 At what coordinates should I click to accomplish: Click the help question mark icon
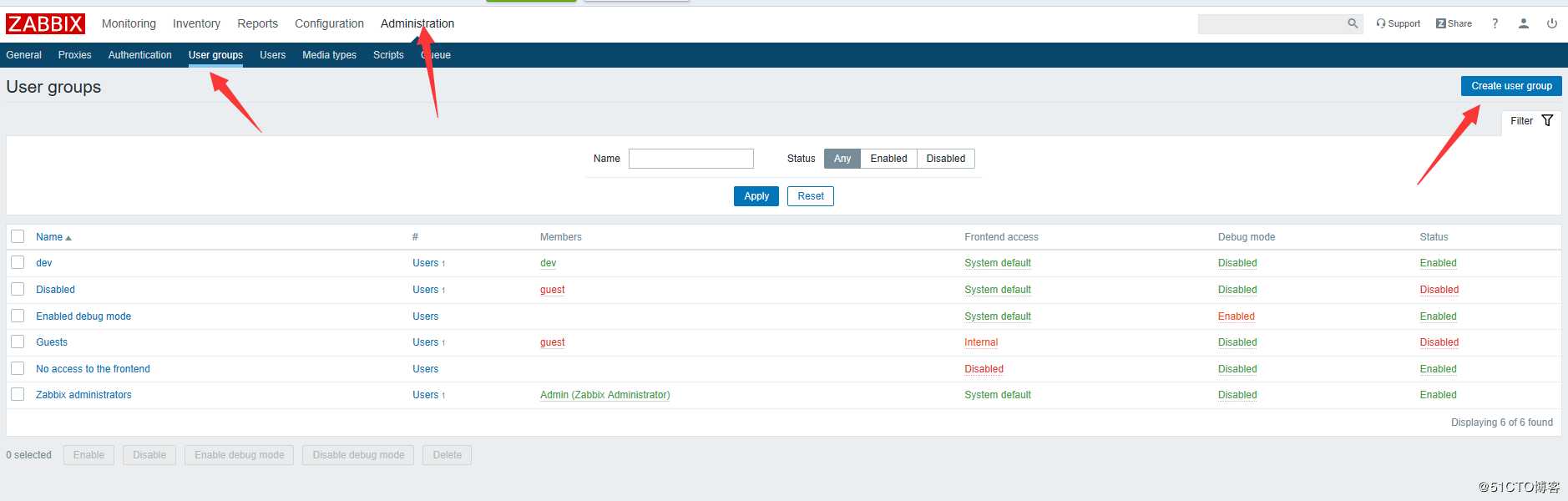click(1495, 23)
